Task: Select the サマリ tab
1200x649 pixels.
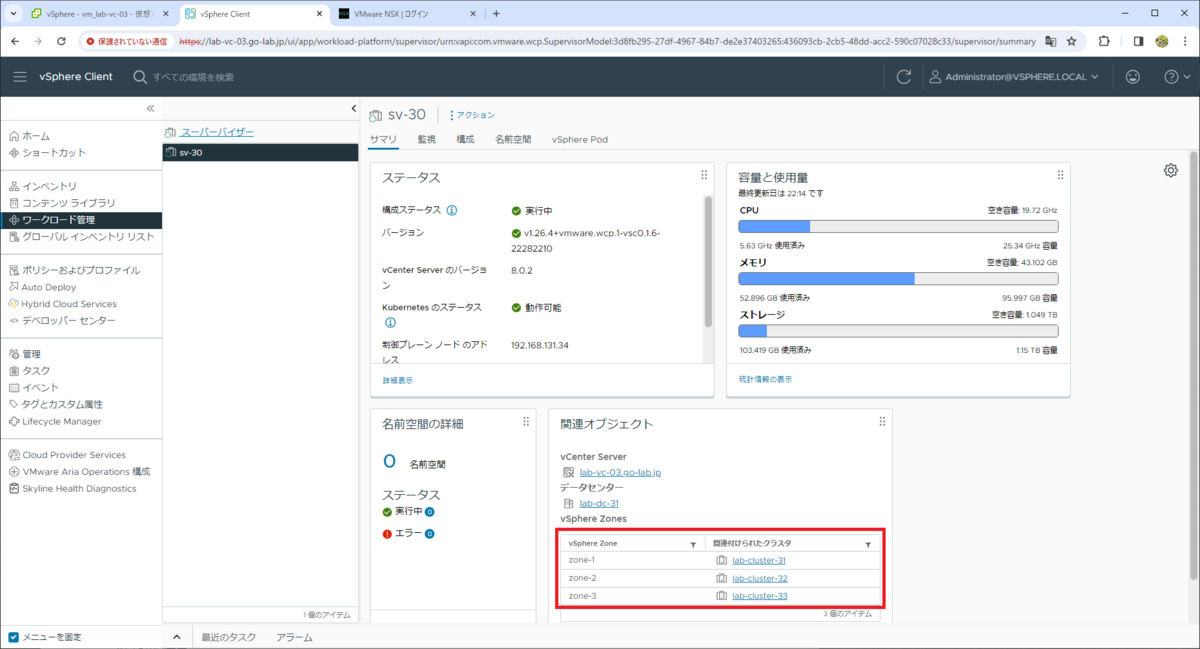Action: coord(383,140)
